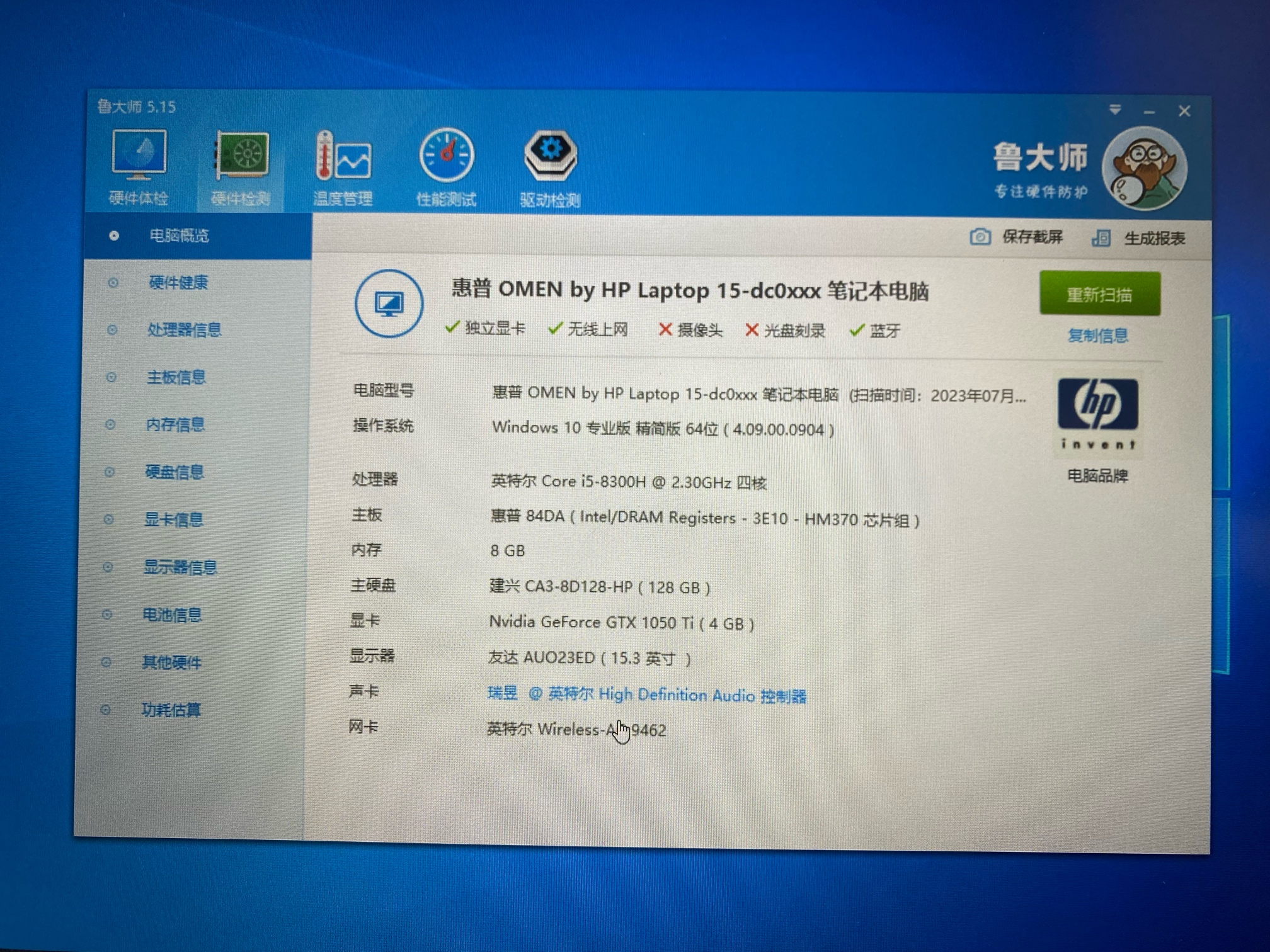The image size is (1270, 952).
Task: Click the 复制信息 link
Action: pyautogui.click(x=1097, y=336)
